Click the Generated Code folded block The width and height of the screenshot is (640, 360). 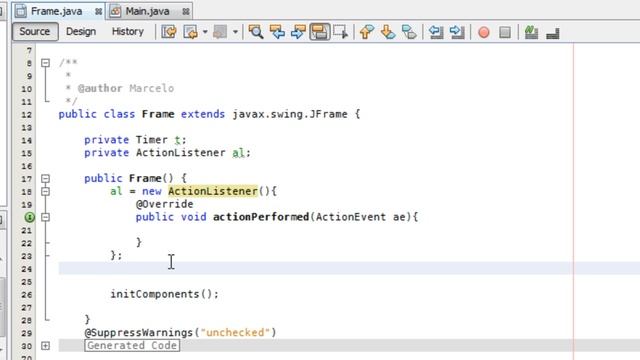pyautogui.click(x=132, y=345)
